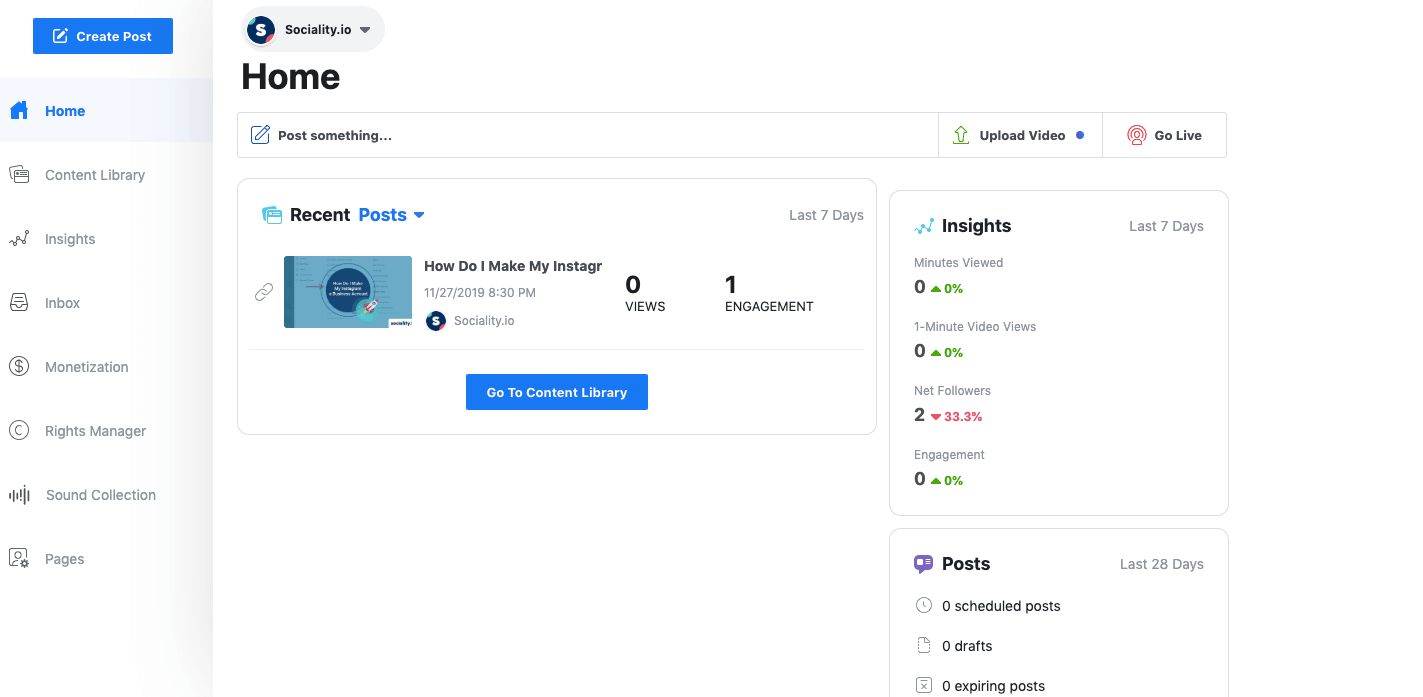Open the Sociality.io account dropdown
The width and height of the screenshot is (1423, 697).
pos(312,29)
